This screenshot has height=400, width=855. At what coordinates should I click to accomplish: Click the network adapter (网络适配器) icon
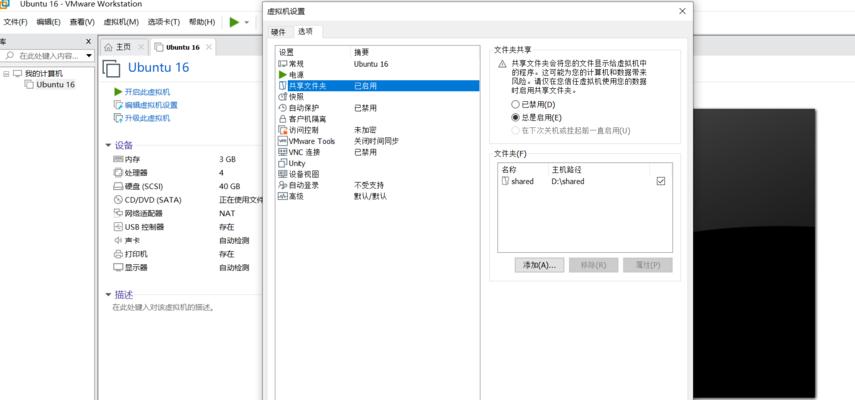(118, 214)
